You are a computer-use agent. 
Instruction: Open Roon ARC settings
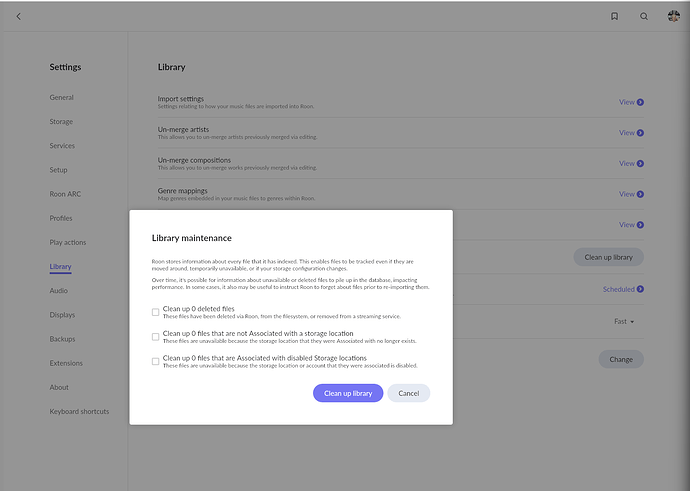(65, 194)
